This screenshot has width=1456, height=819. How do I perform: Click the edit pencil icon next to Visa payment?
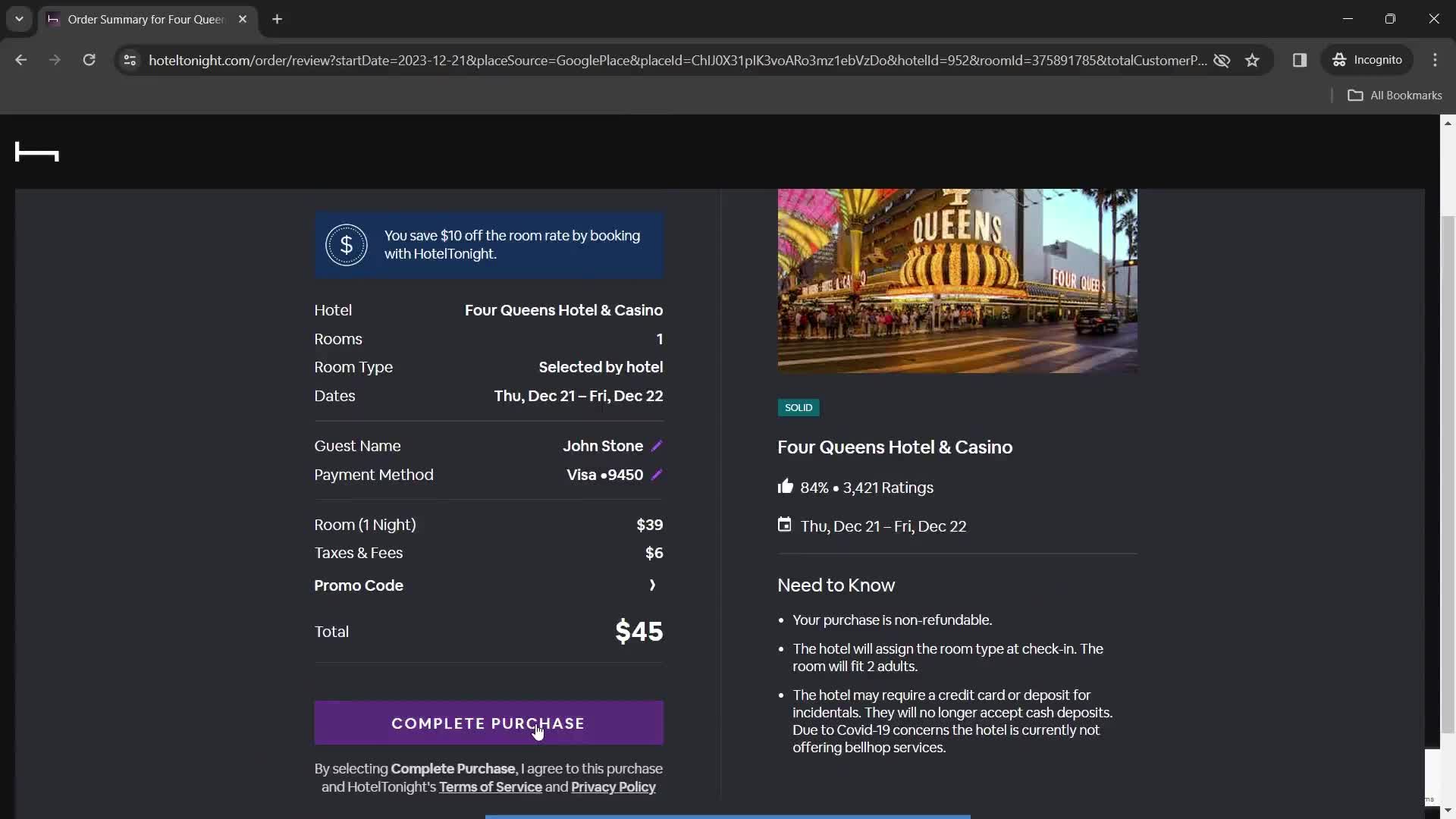pyautogui.click(x=657, y=474)
